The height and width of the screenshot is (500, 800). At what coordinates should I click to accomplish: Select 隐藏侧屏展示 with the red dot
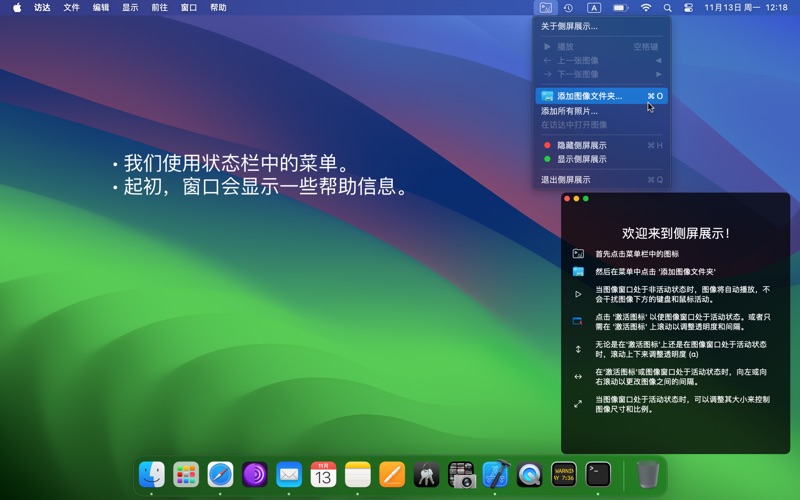click(581, 145)
